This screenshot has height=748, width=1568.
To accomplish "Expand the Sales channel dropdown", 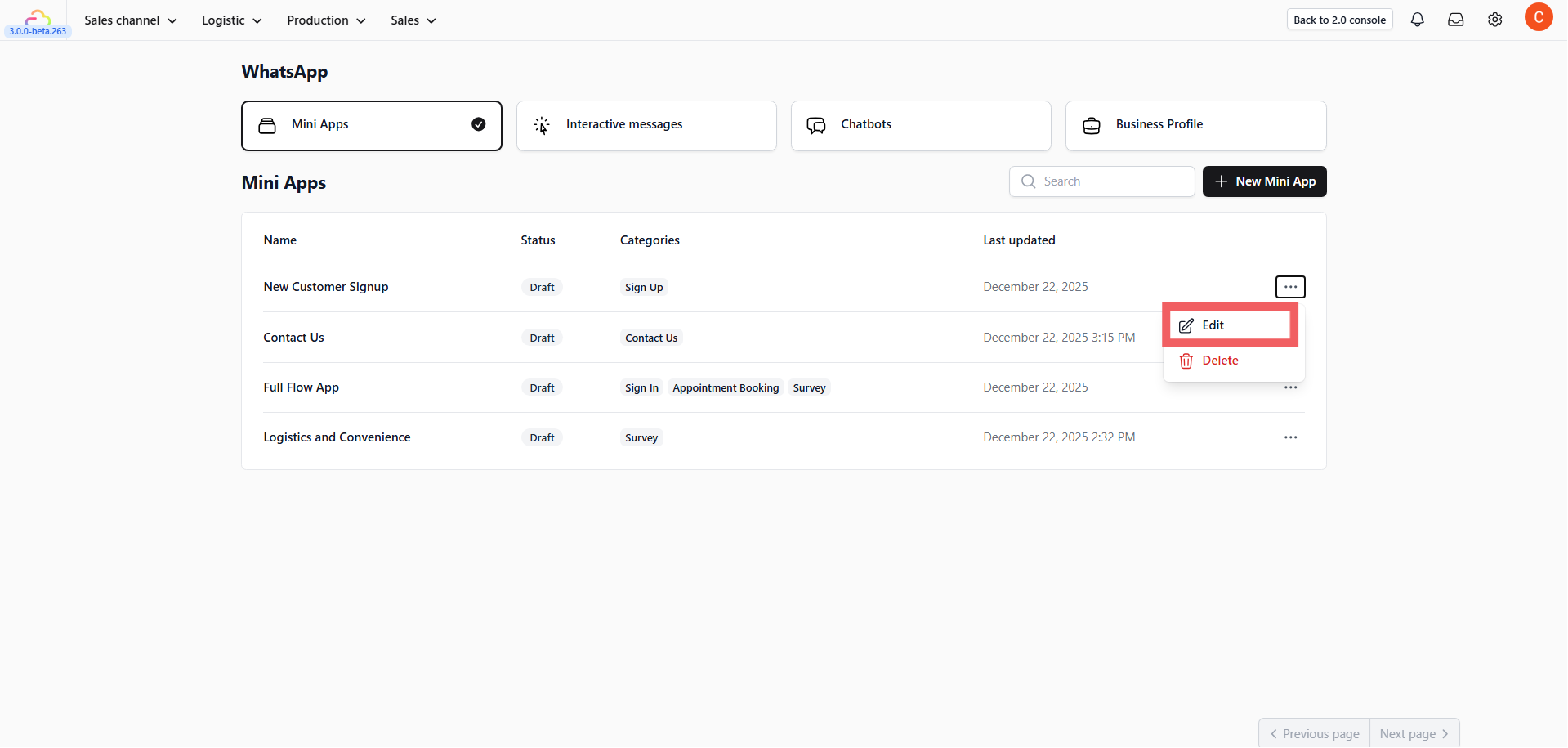I will [131, 20].
